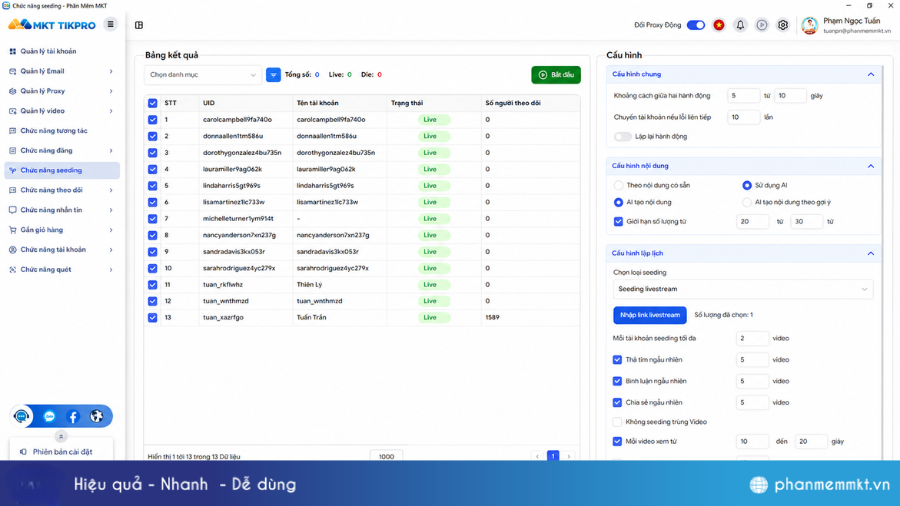Image resolution: width=900 pixels, height=506 pixels.
Task: Click the green Bắt đầu button
Action: coord(556,75)
